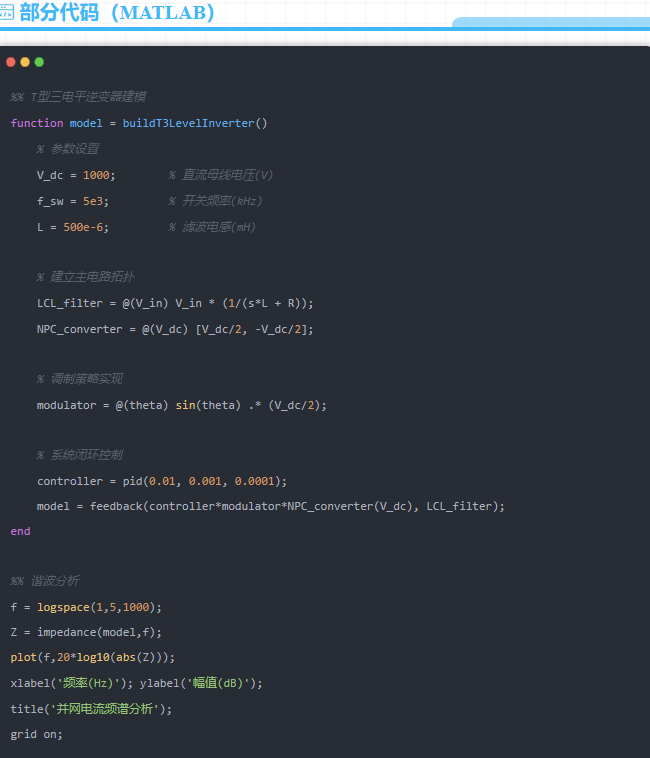Click the code icon beside the section title
This screenshot has height=758, width=650.
[x=6, y=13]
